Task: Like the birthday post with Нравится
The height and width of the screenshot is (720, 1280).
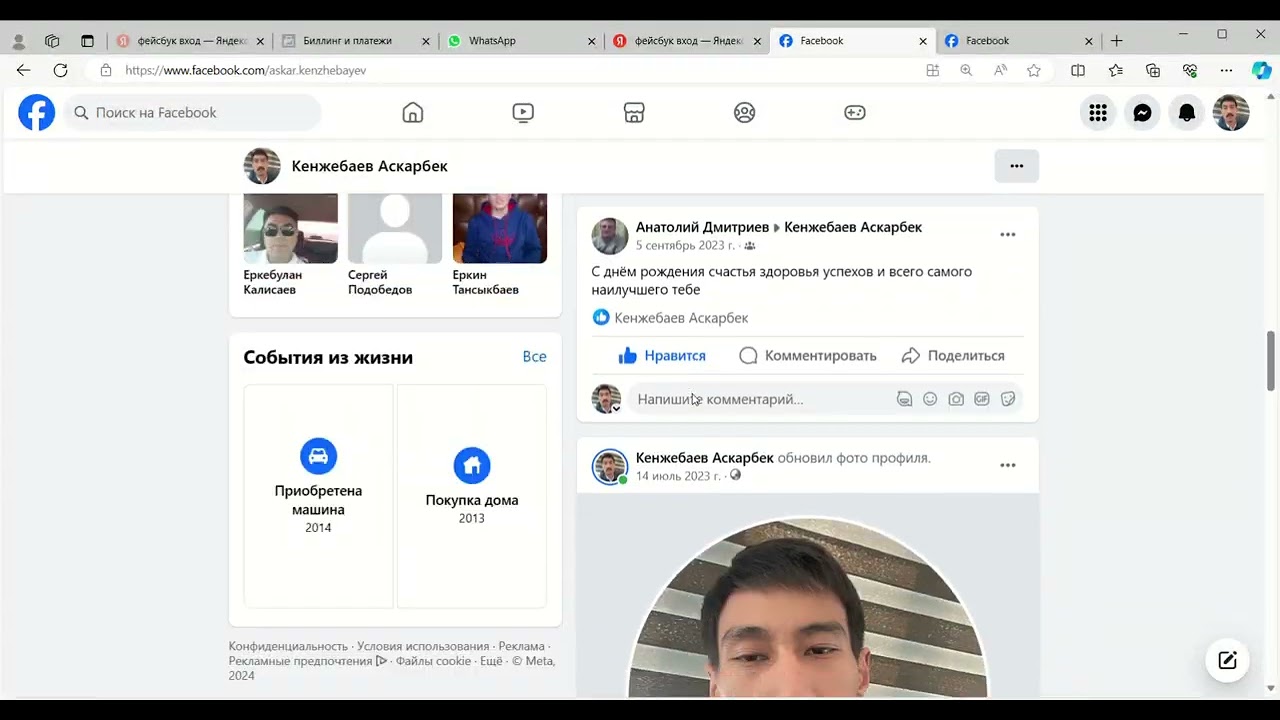Action: coord(662,356)
